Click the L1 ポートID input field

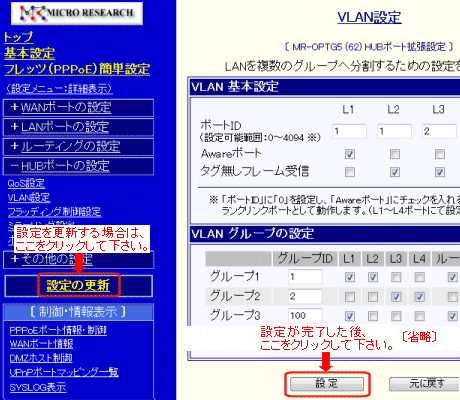pos(349,131)
